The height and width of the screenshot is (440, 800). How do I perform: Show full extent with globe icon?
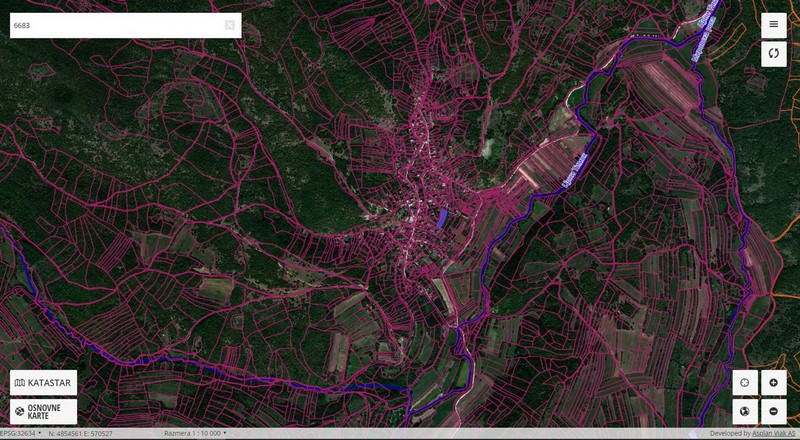(x=744, y=411)
